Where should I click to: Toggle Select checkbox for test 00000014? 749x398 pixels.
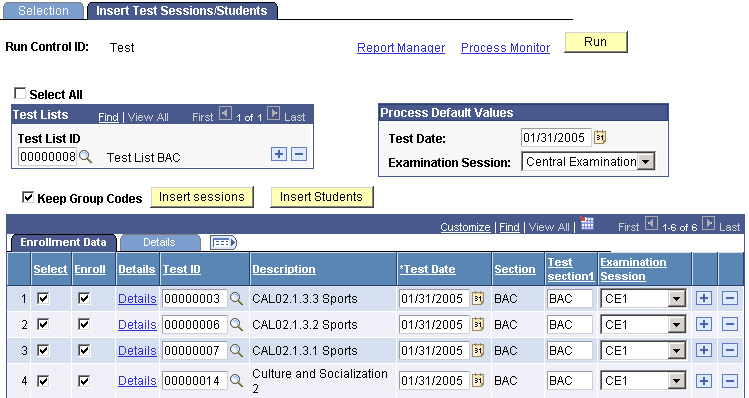pos(43,381)
